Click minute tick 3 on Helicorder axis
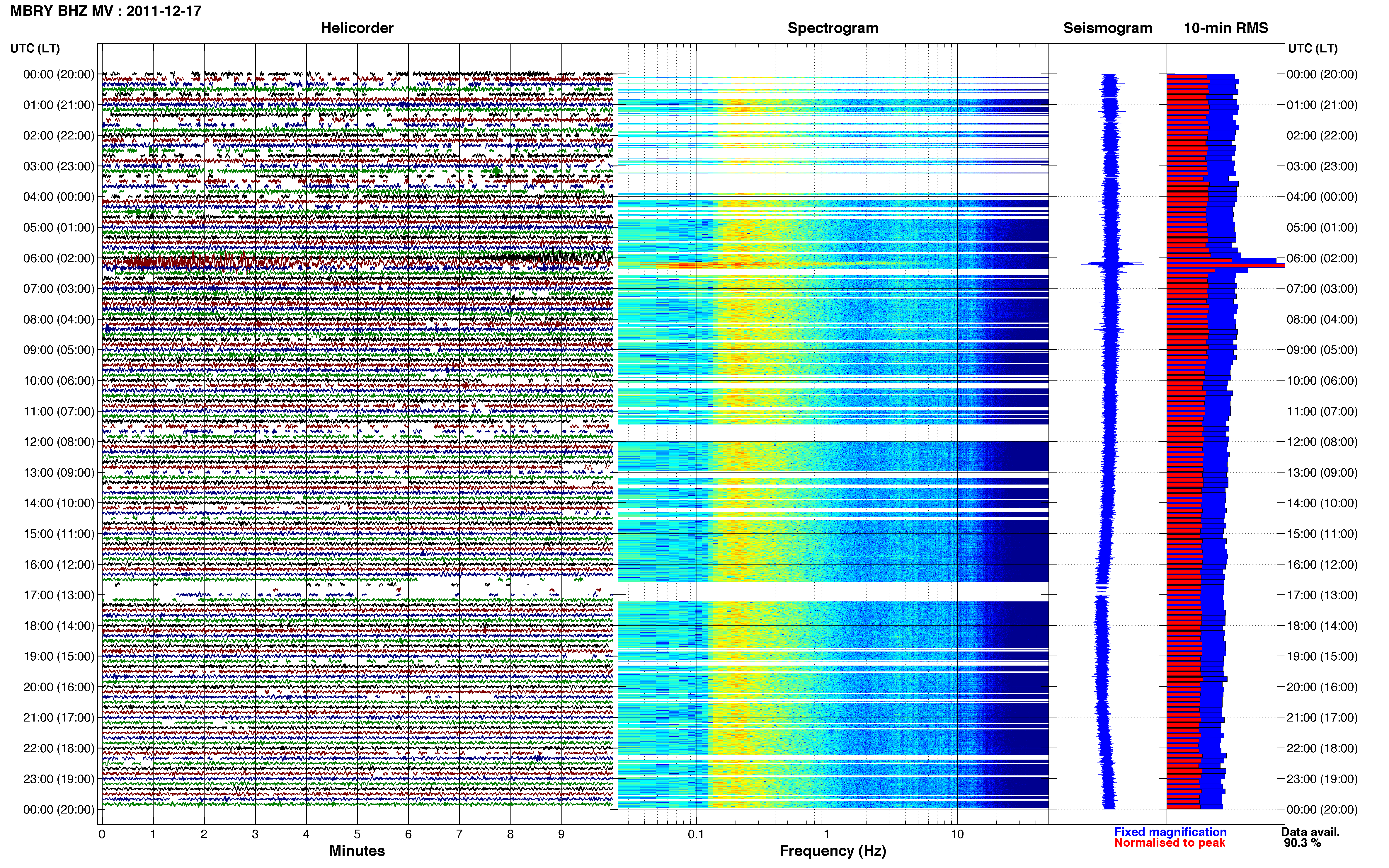Screen dimensions: 1389x868 click(255, 834)
